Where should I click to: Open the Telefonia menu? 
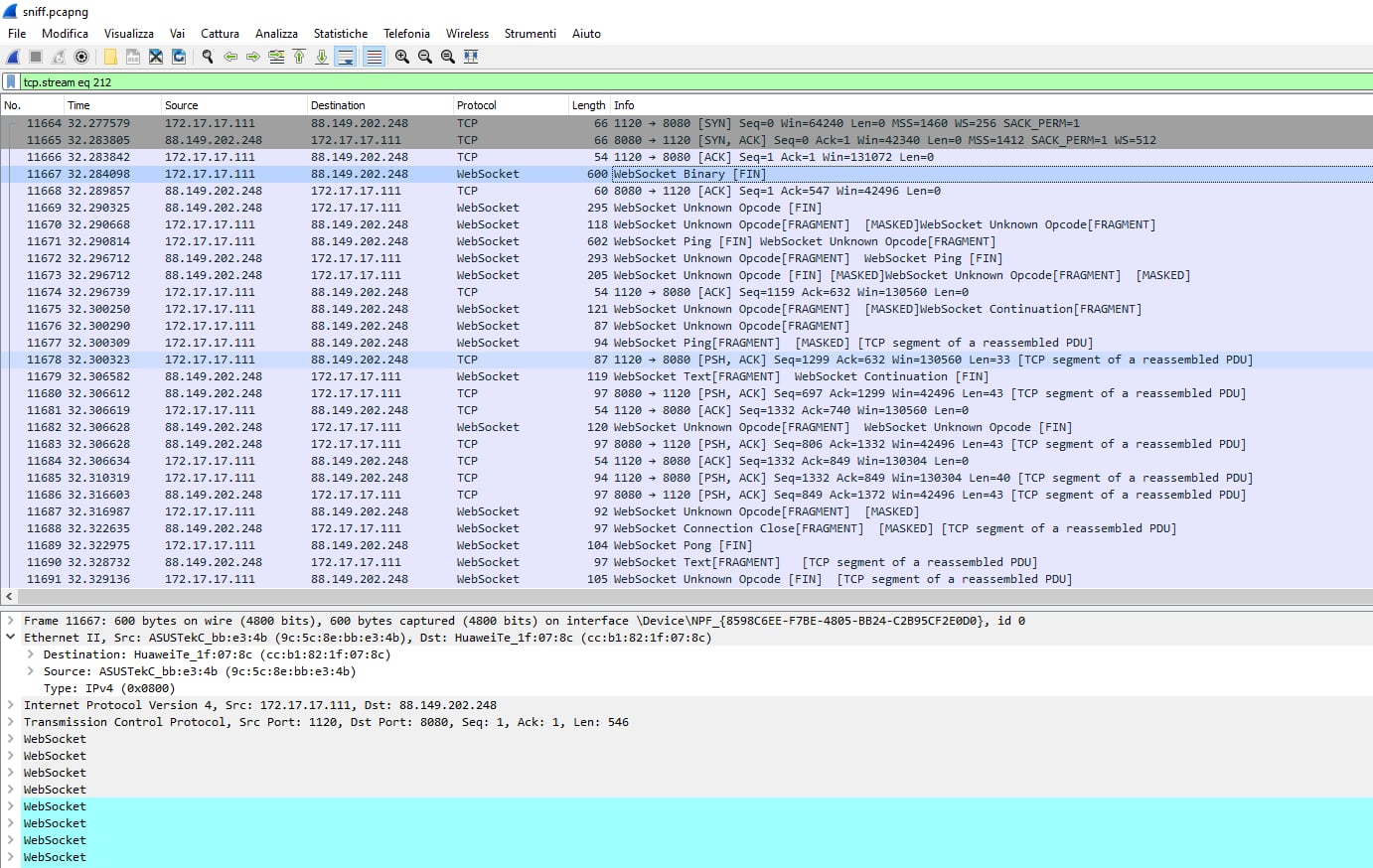tap(407, 34)
